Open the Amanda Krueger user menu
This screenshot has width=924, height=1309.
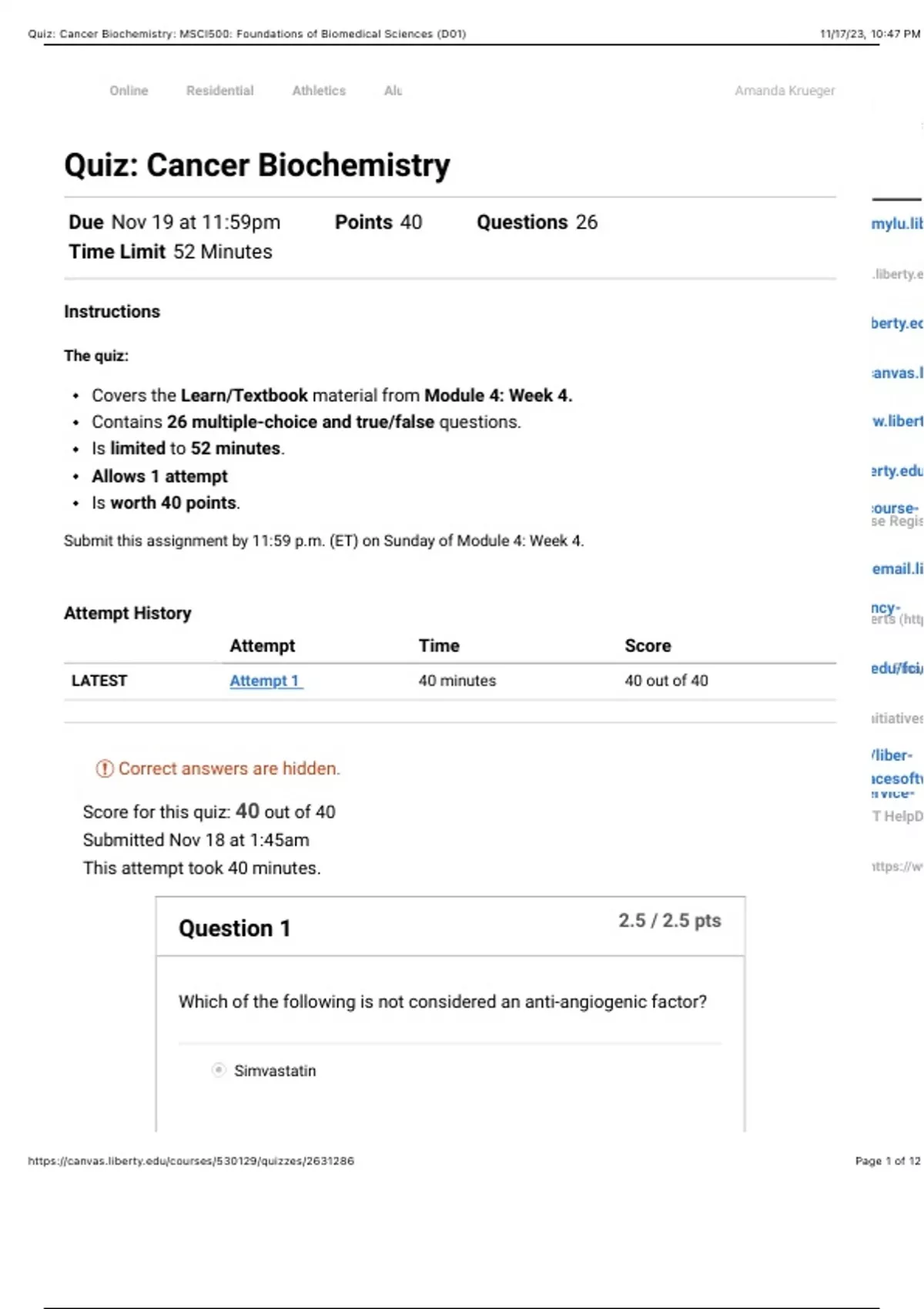tap(784, 91)
